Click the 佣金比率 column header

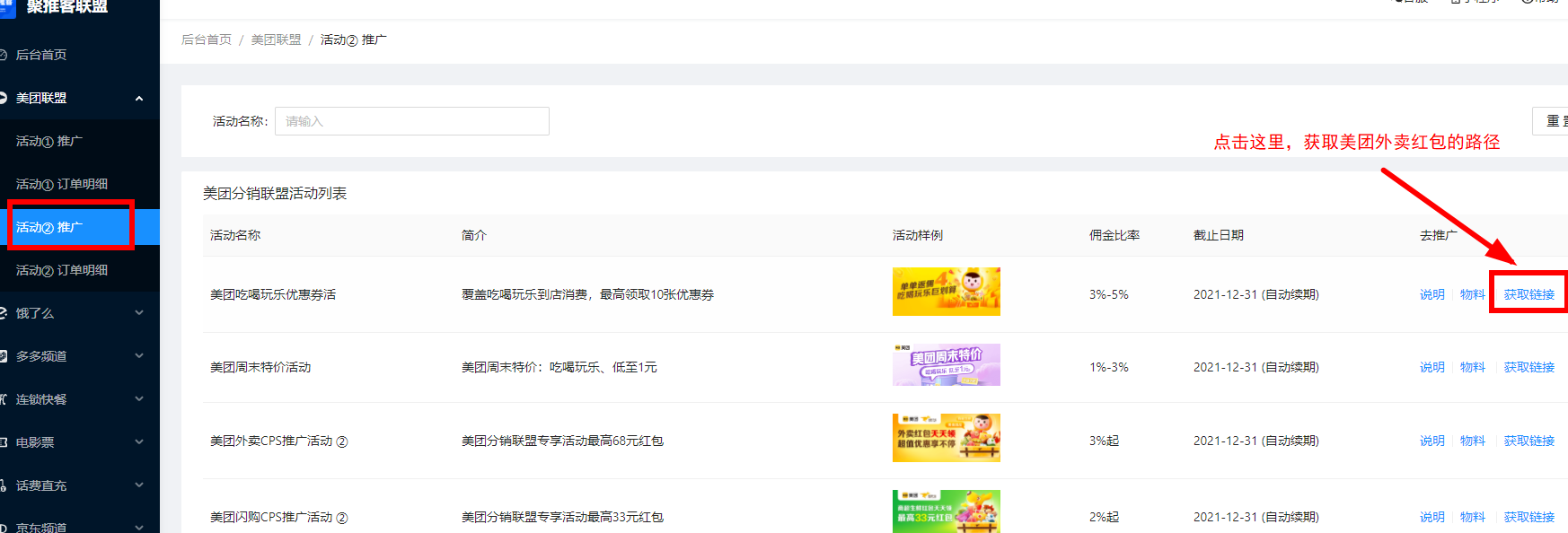click(x=1114, y=235)
